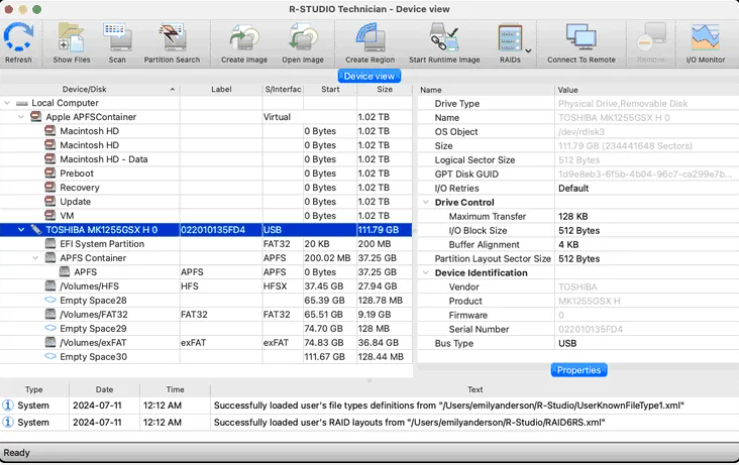Open the RAIDs dropdown arrow

pyautogui.click(x=529, y=51)
